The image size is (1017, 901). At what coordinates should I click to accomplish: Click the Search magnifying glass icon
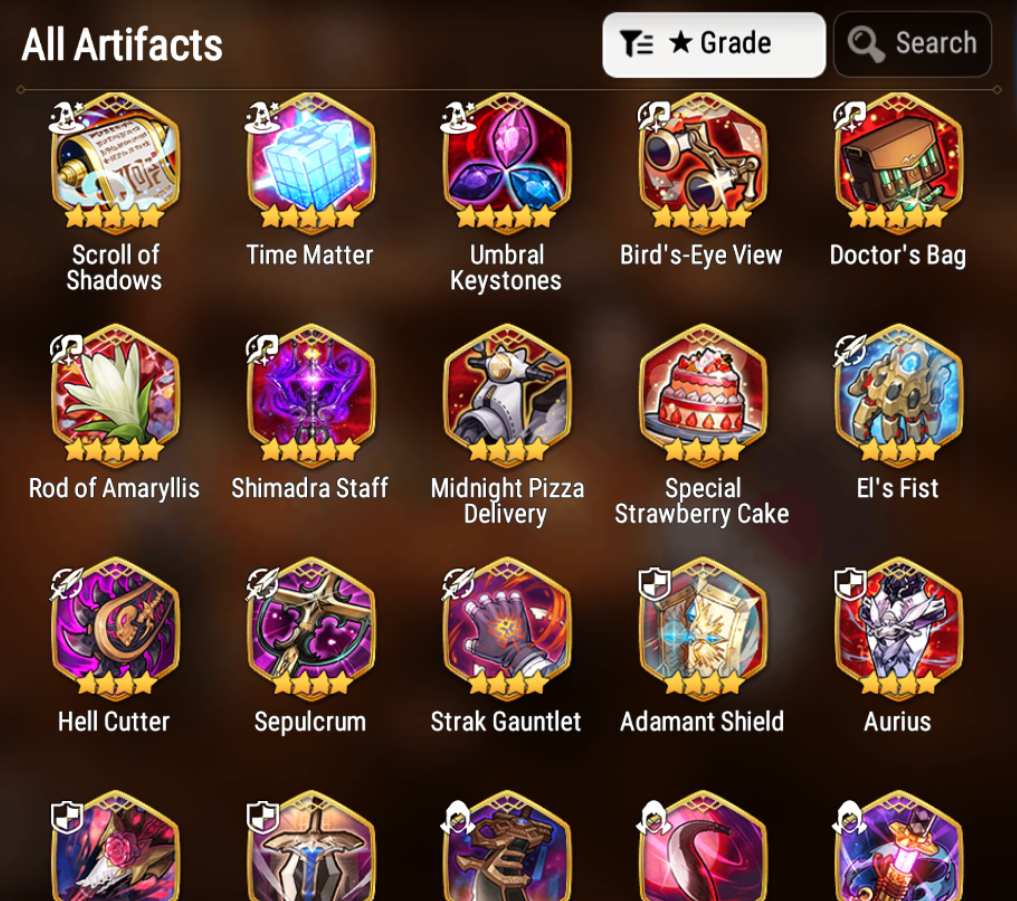[866, 44]
